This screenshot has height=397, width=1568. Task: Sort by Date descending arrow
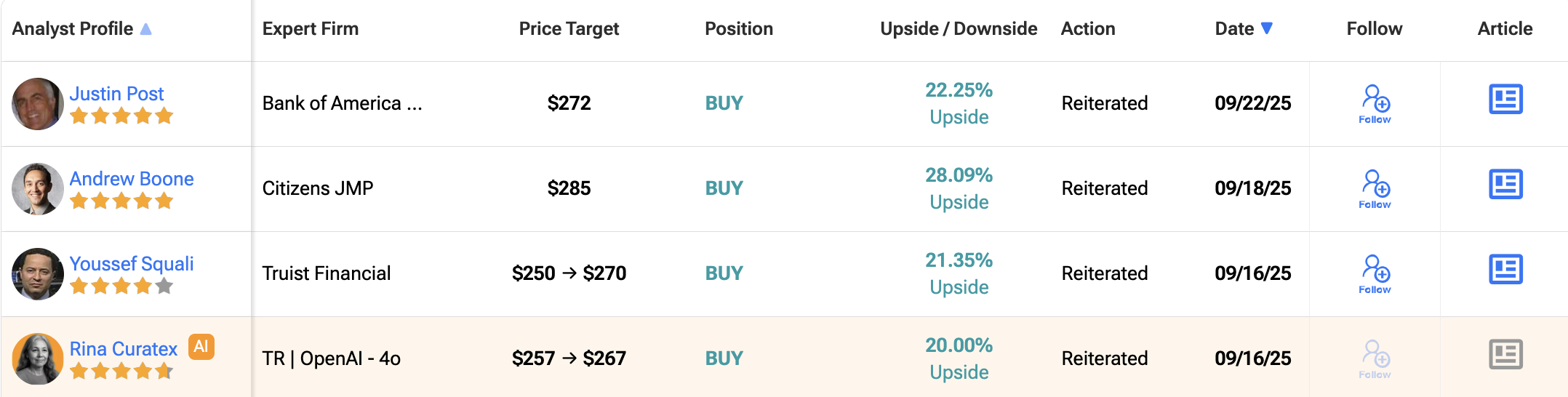pyautogui.click(x=1267, y=28)
